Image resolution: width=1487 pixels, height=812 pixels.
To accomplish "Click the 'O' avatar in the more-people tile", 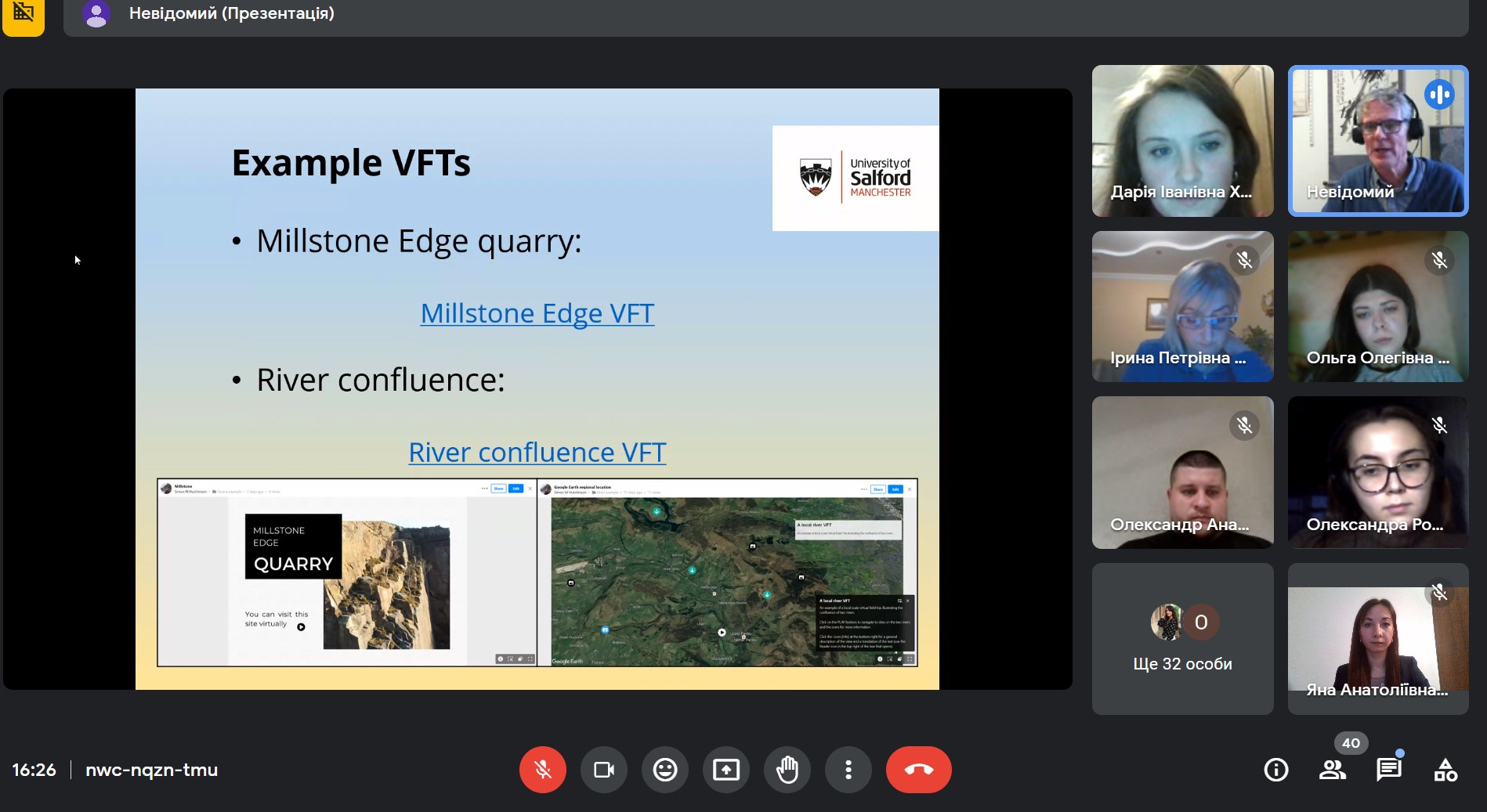I will 1201,623.
